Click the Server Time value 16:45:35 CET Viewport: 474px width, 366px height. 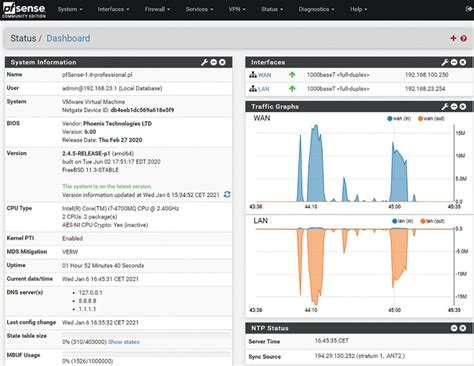coord(331,341)
